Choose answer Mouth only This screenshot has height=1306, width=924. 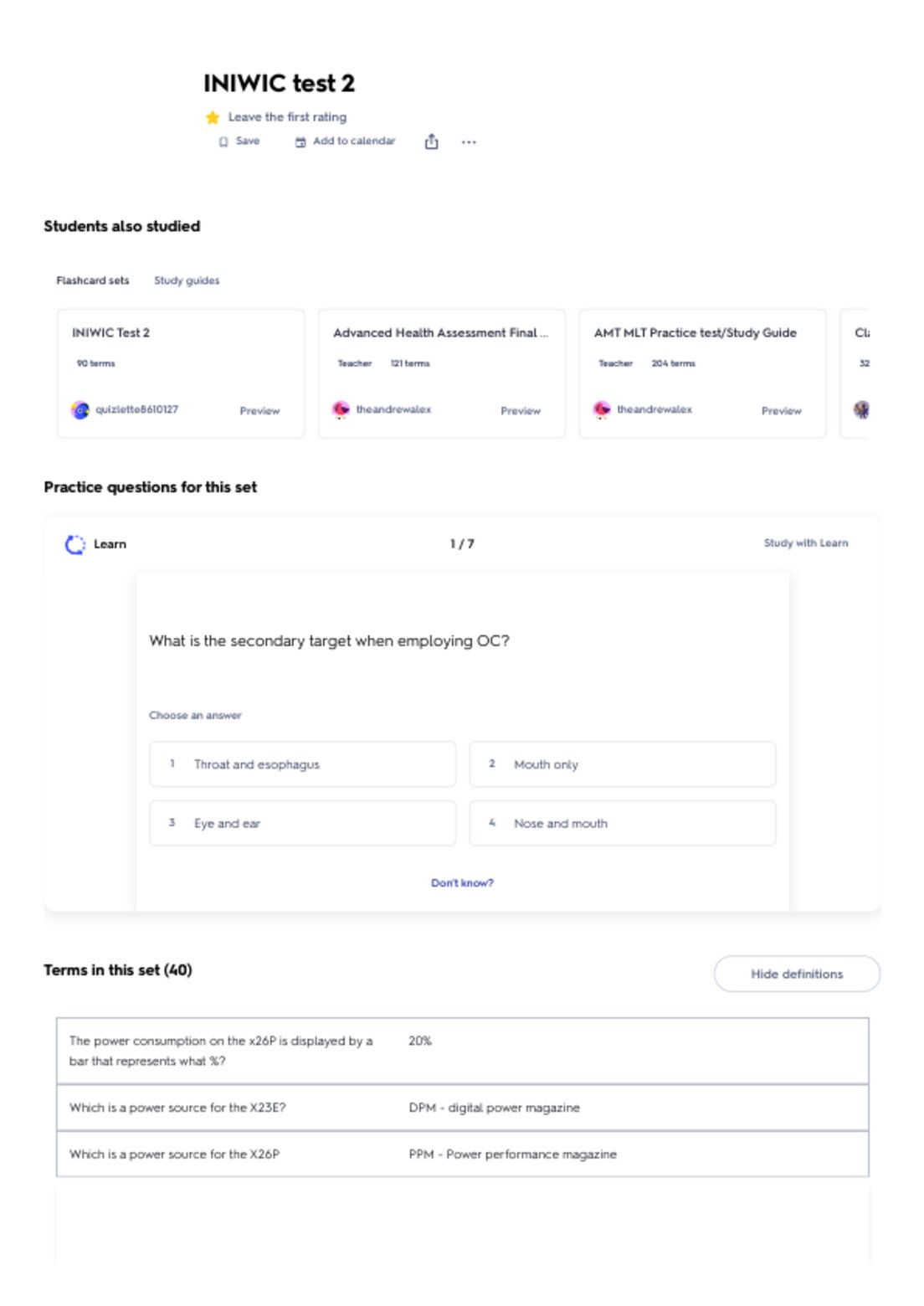pos(623,764)
